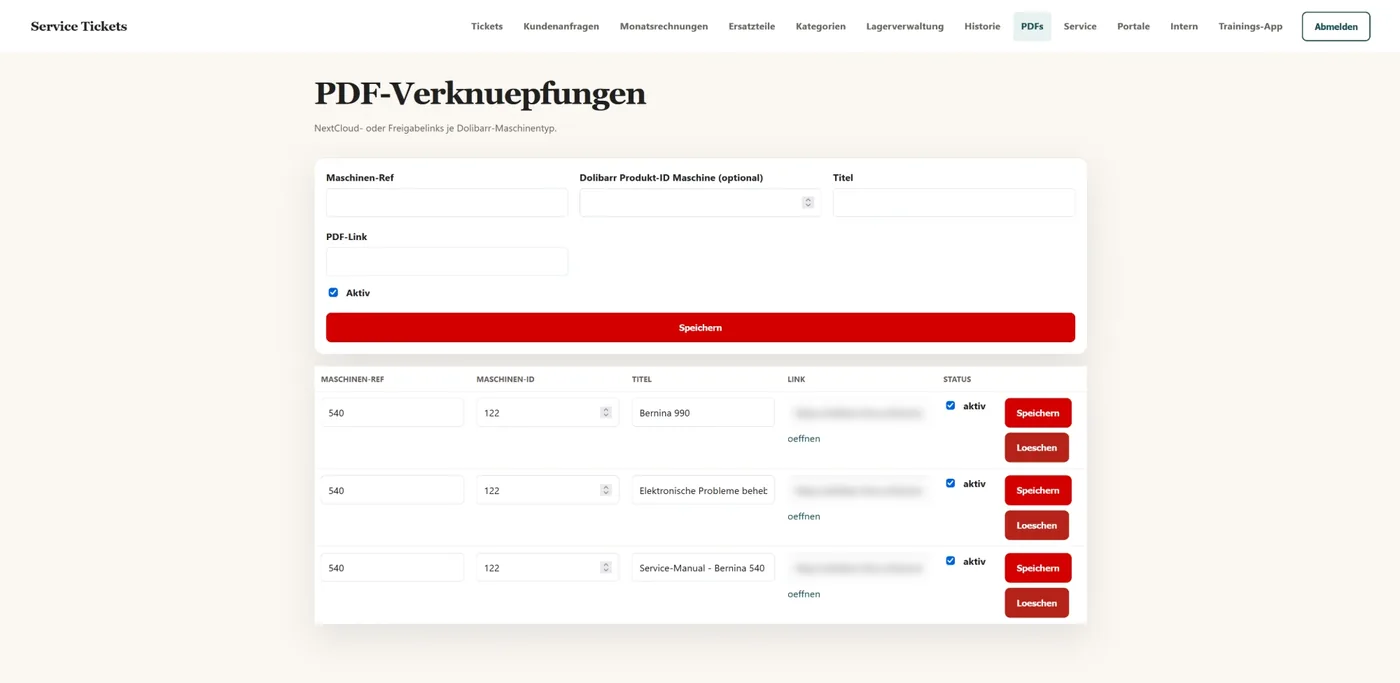Image resolution: width=1400 pixels, height=683 pixels.
Task: Edit Elektronische Probleme title field
Action: [703, 490]
